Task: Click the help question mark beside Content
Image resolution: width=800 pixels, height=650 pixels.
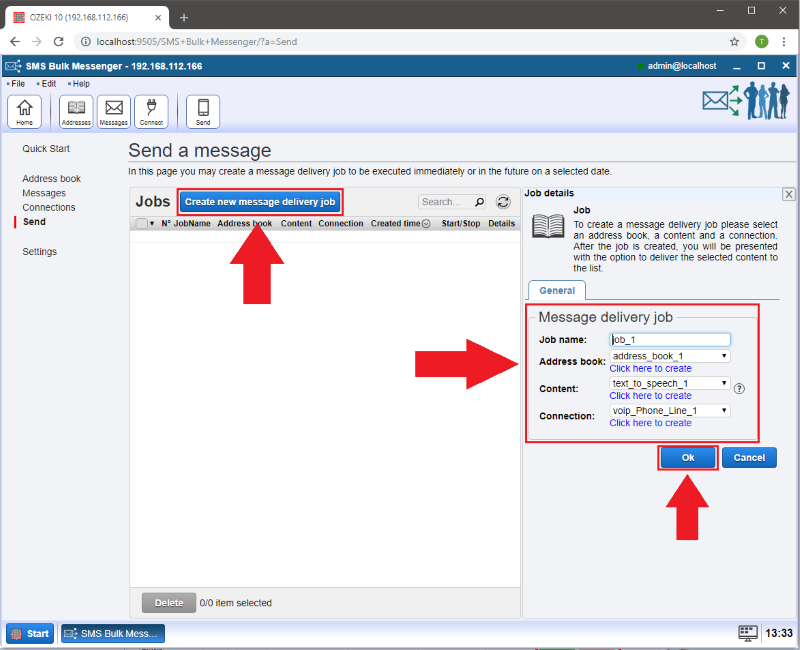Action: [739, 389]
